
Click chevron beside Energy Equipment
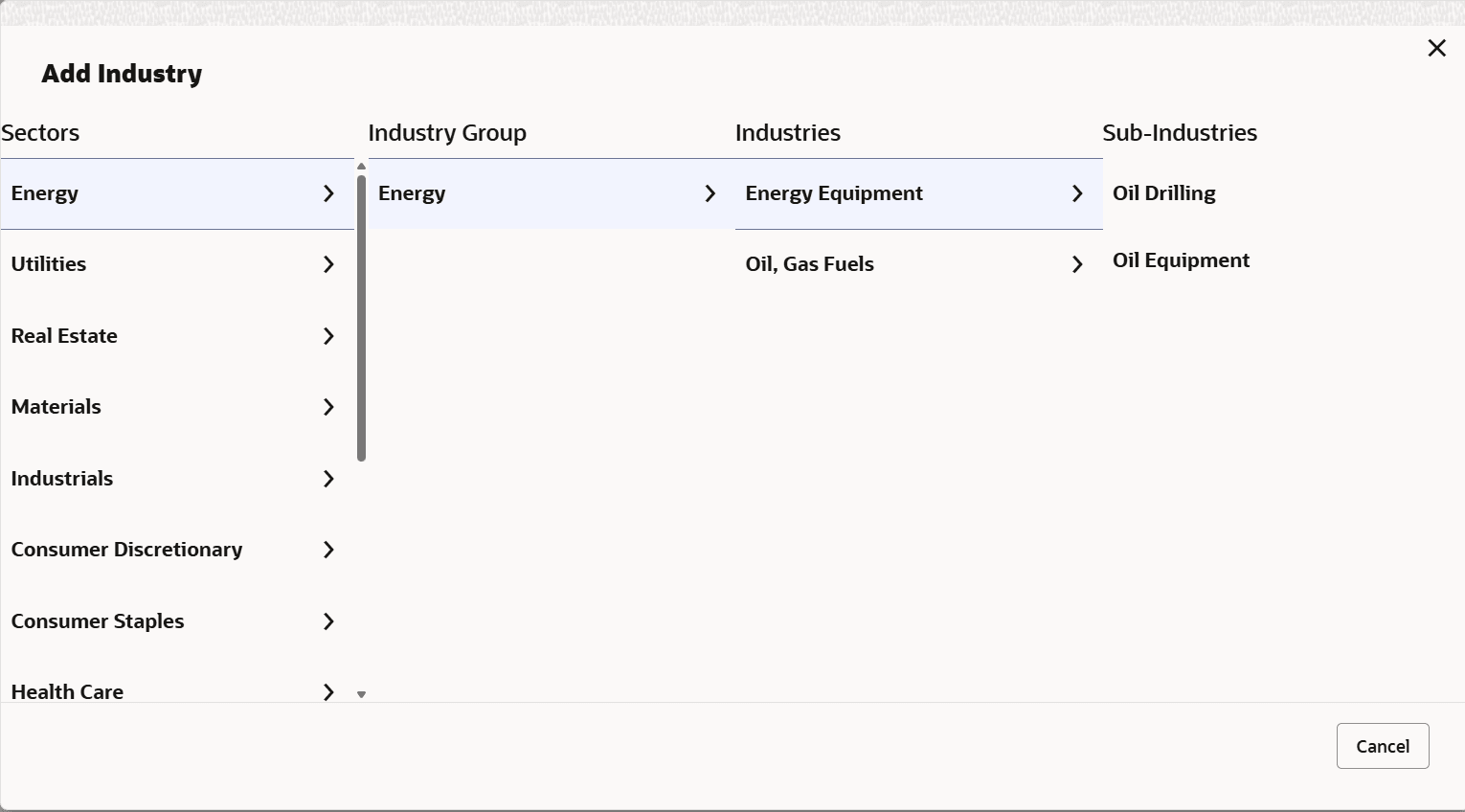pos(1077,193)
